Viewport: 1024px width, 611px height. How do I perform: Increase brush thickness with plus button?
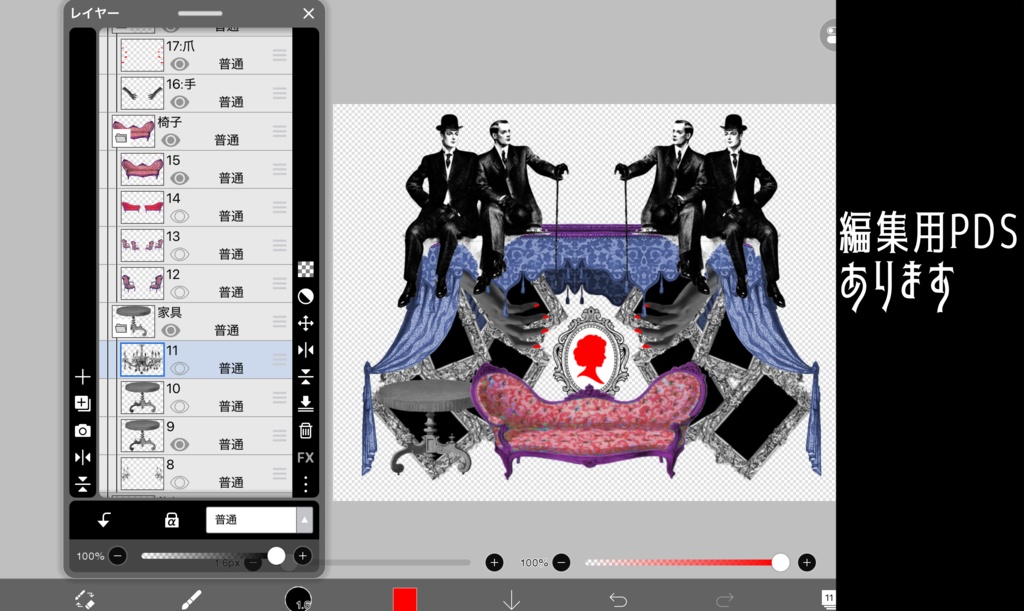coord(494,563)
